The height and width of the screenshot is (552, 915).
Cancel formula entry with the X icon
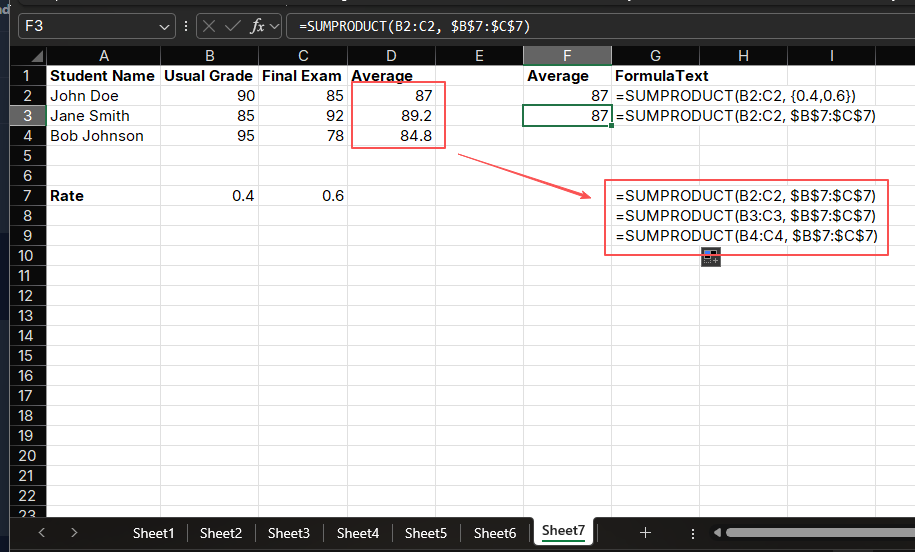(x=209, y=26)
